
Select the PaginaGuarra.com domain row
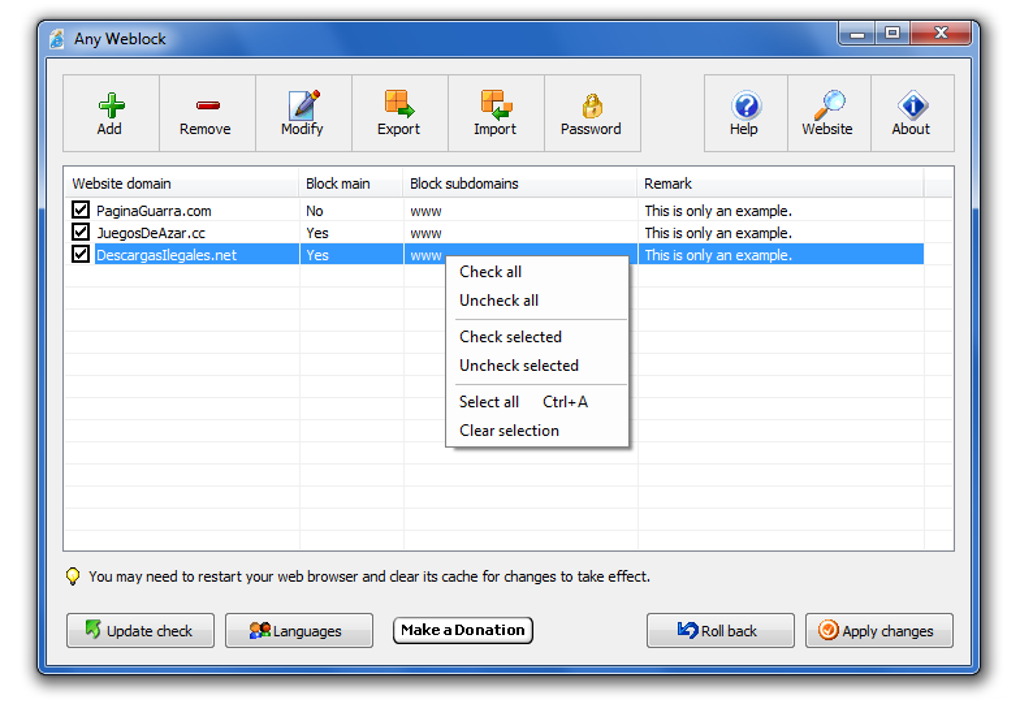point(154,211)
